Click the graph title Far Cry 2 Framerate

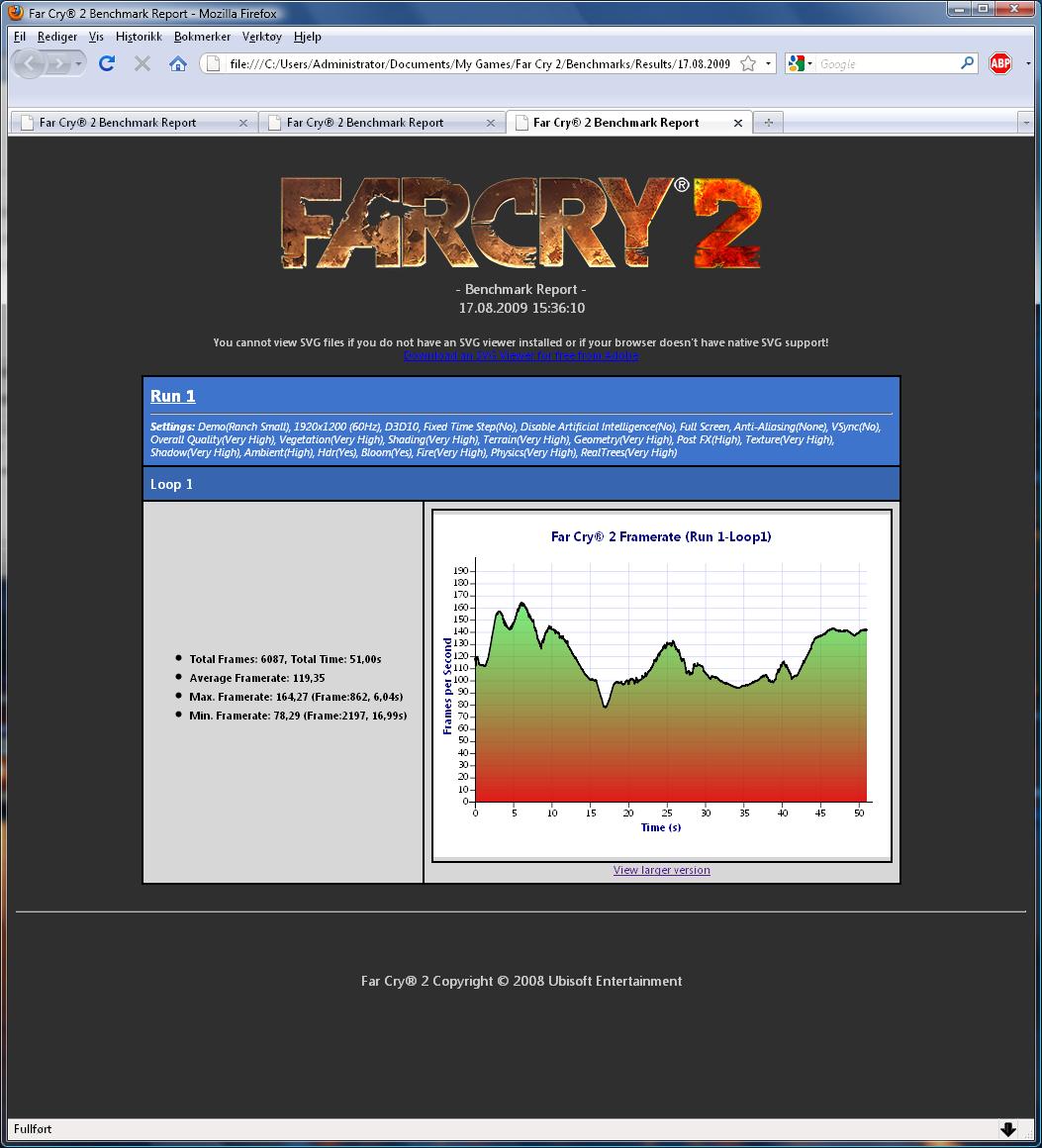pos(661,536)
